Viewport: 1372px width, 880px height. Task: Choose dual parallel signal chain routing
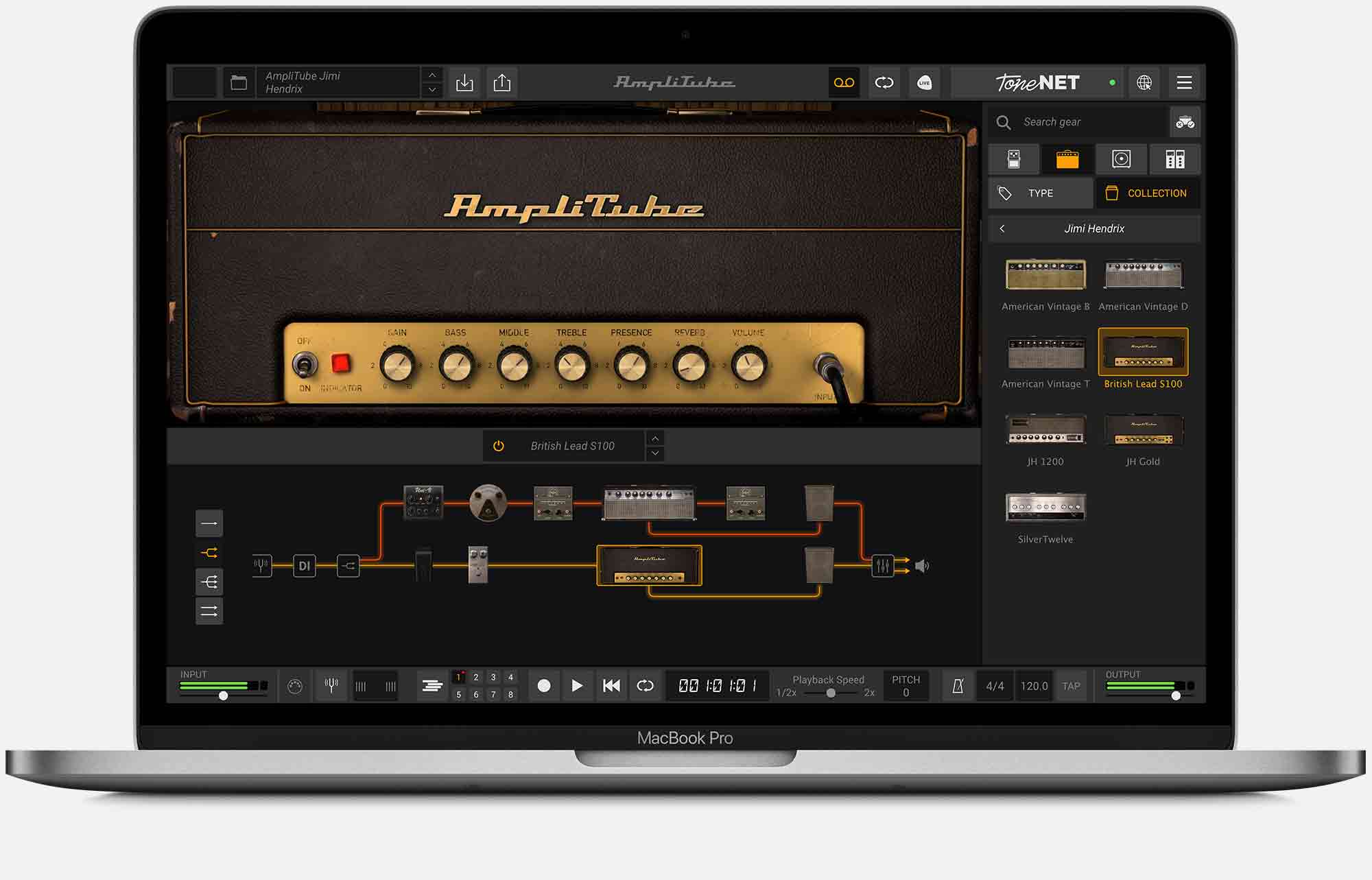pos(209,610)
